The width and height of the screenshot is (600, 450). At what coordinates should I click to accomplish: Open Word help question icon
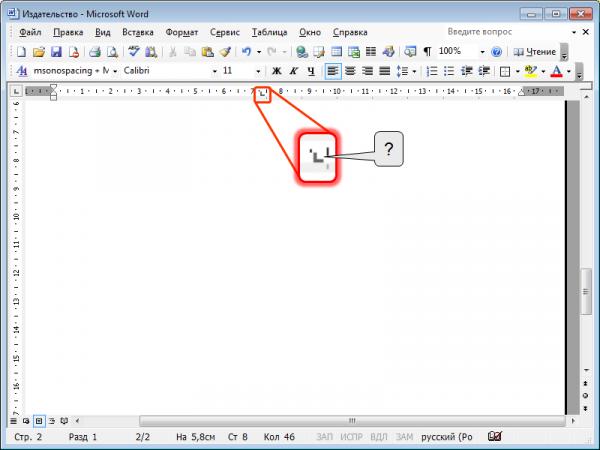tap(496, 52)
